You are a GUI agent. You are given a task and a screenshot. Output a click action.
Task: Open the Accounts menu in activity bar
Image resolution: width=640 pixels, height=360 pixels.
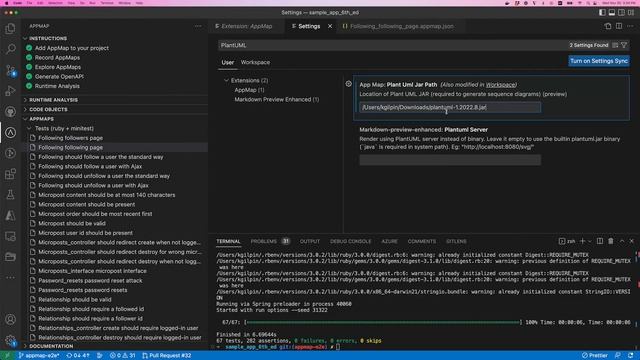click(10, 319)
